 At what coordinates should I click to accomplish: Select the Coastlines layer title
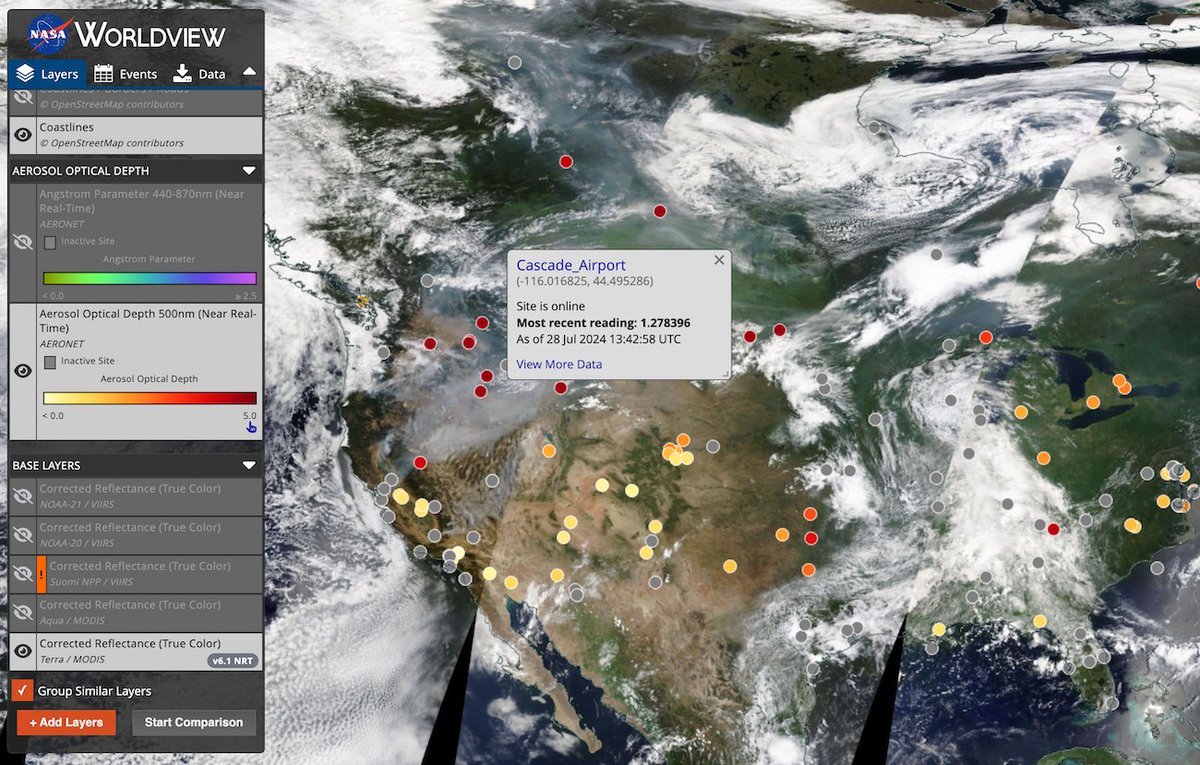(x=66, y=127)
